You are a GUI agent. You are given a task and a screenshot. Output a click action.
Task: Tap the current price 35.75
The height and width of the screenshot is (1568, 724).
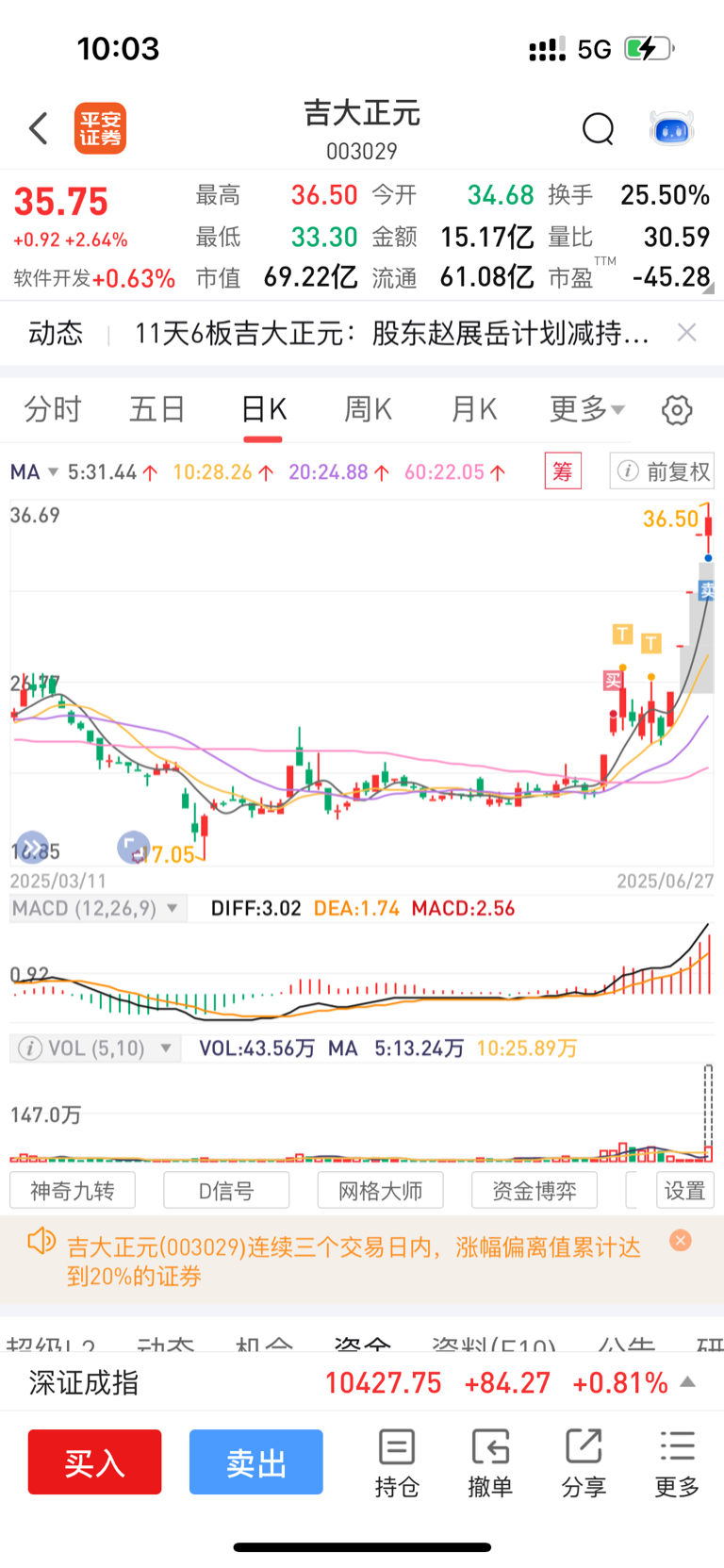(61, 202)
